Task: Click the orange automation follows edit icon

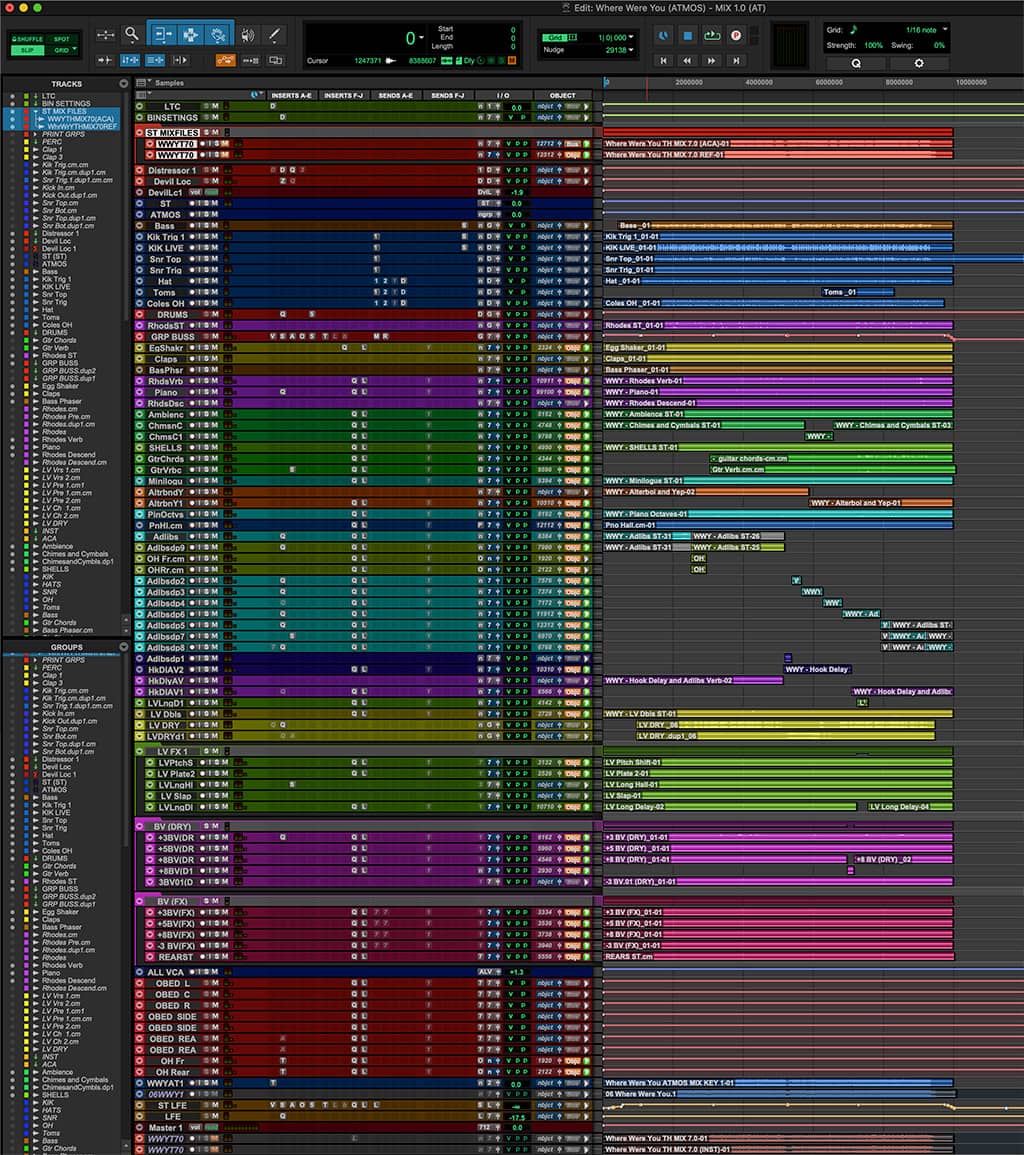Action: [x=225, y=60]
